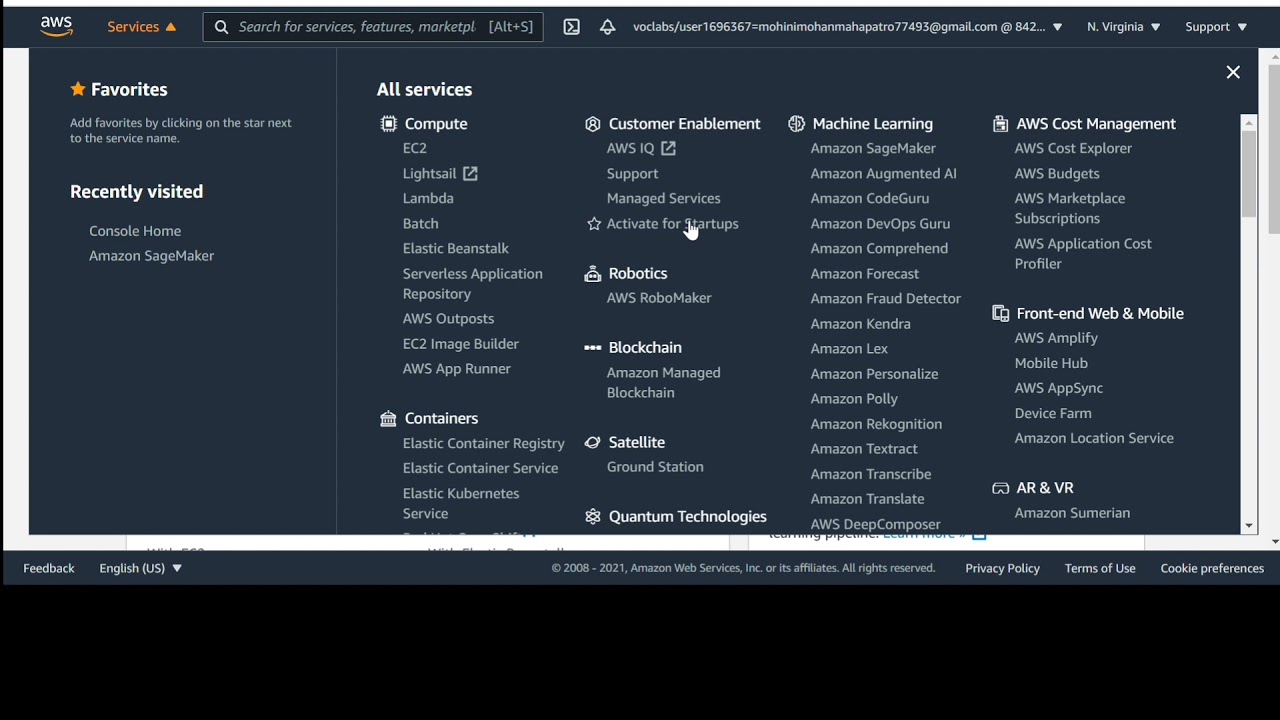This screenshot has width=1280, height=720.
Task: Open Console Home from Recently visited
Action: (x=135, y=231)
